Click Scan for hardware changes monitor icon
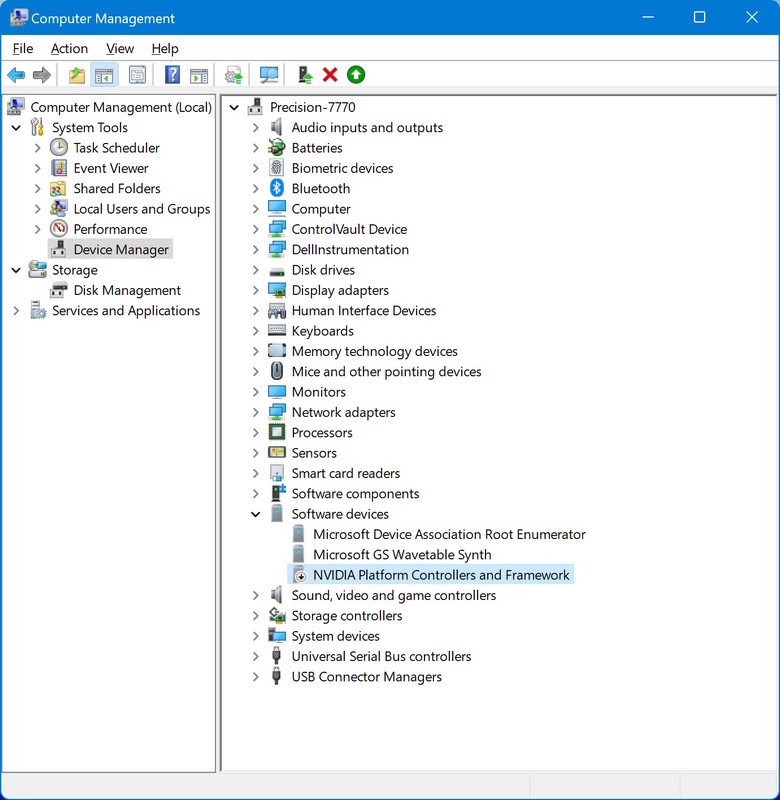This screenshot has width=780, height=800. [269, 75]
